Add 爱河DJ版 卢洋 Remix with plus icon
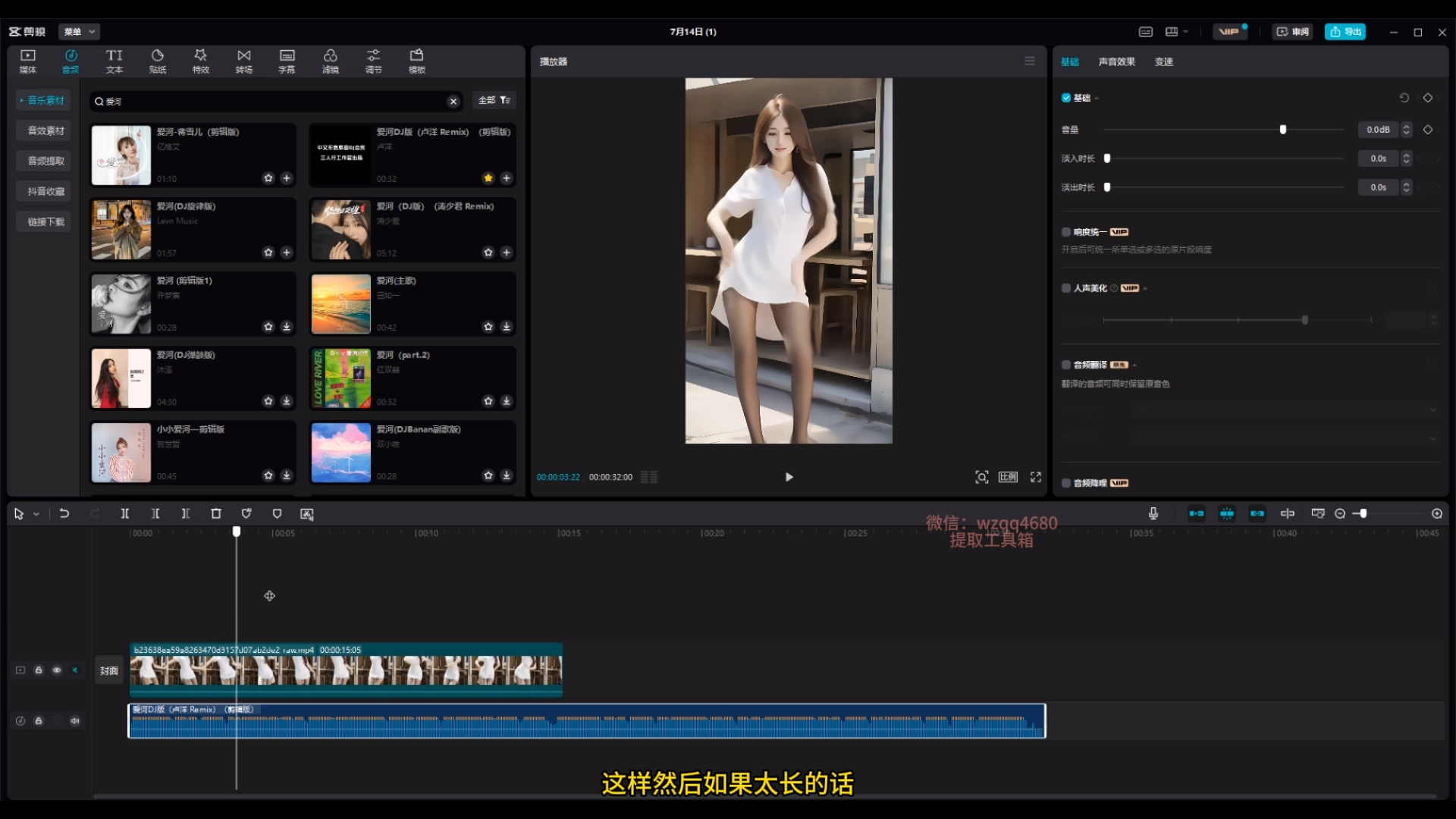Viewport: 1456px width, 819px height. pyautogui.click(x=507, y=178)
